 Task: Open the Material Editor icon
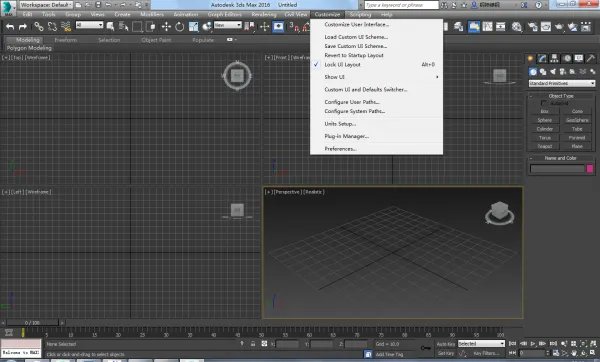[517, 26]
